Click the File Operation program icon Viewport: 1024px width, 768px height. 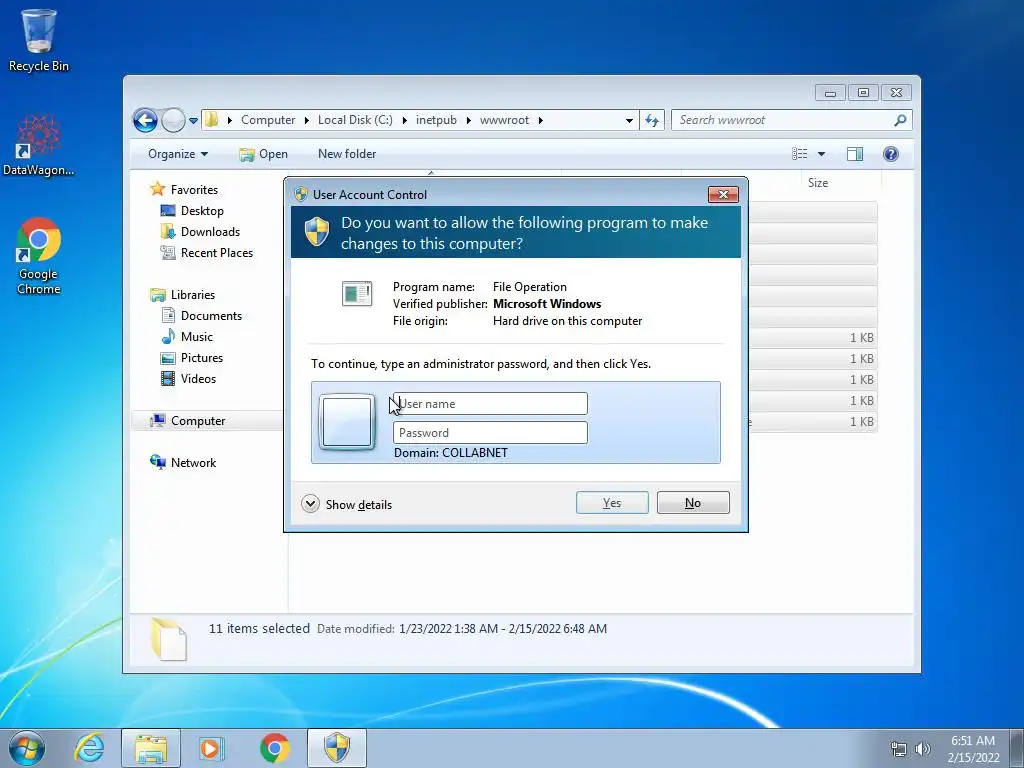(357, 294)
